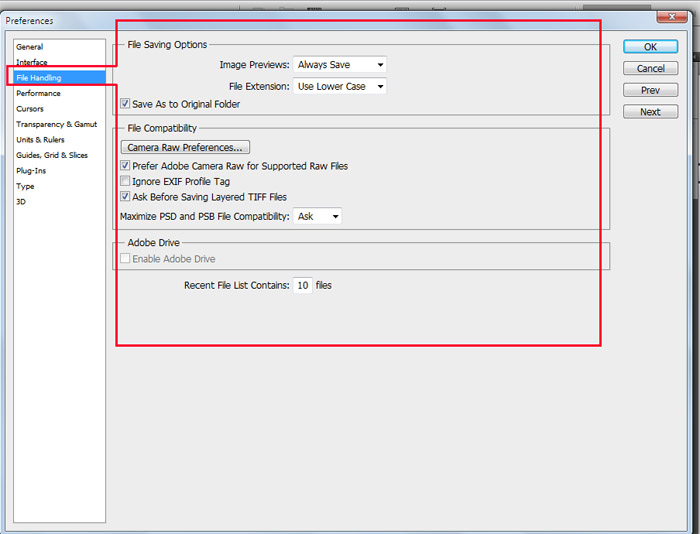The image size is (700, 534).
Task: Select General in the preferences list
Action: coord(30,47)
